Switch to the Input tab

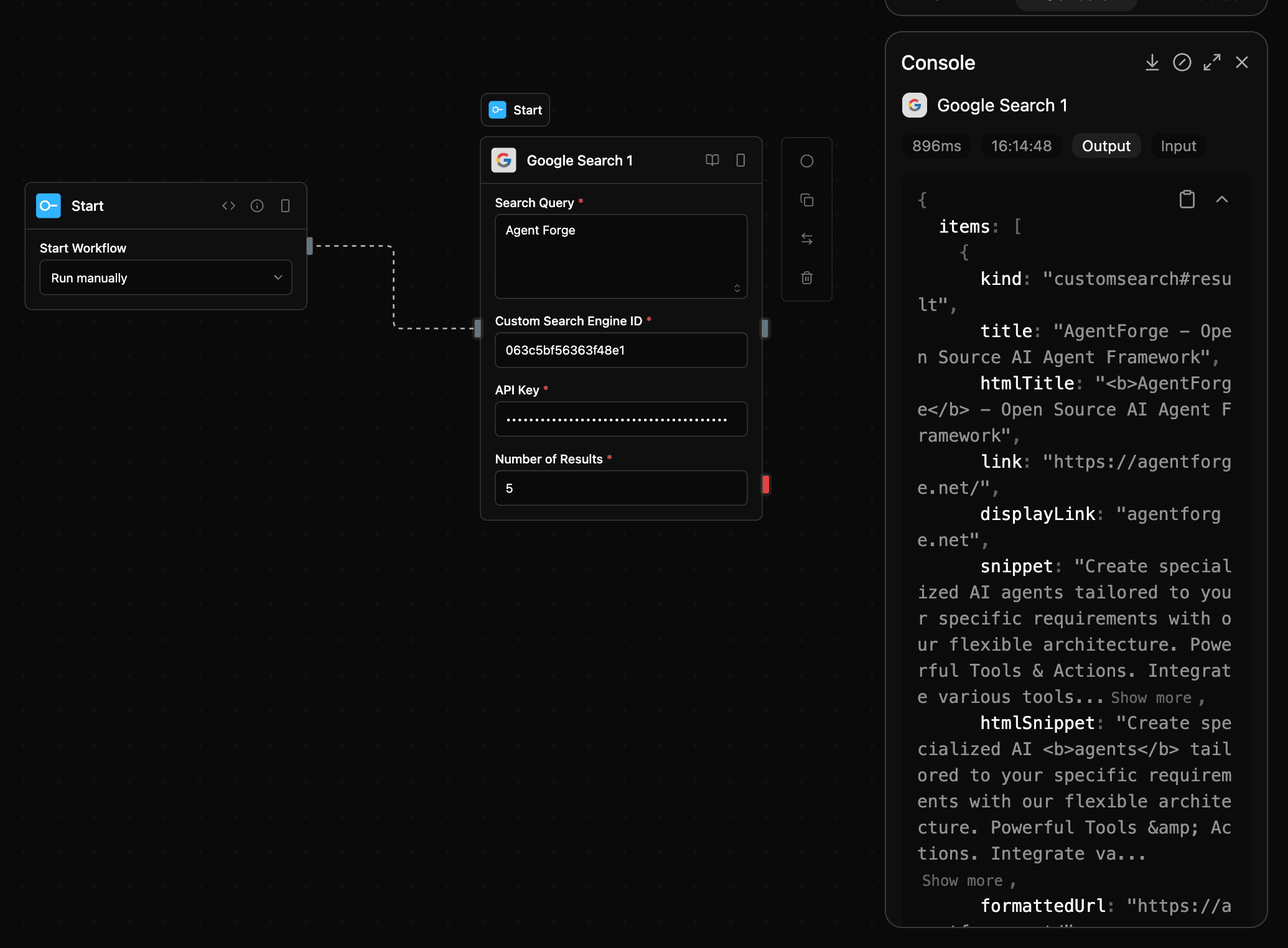point(1178,146)
